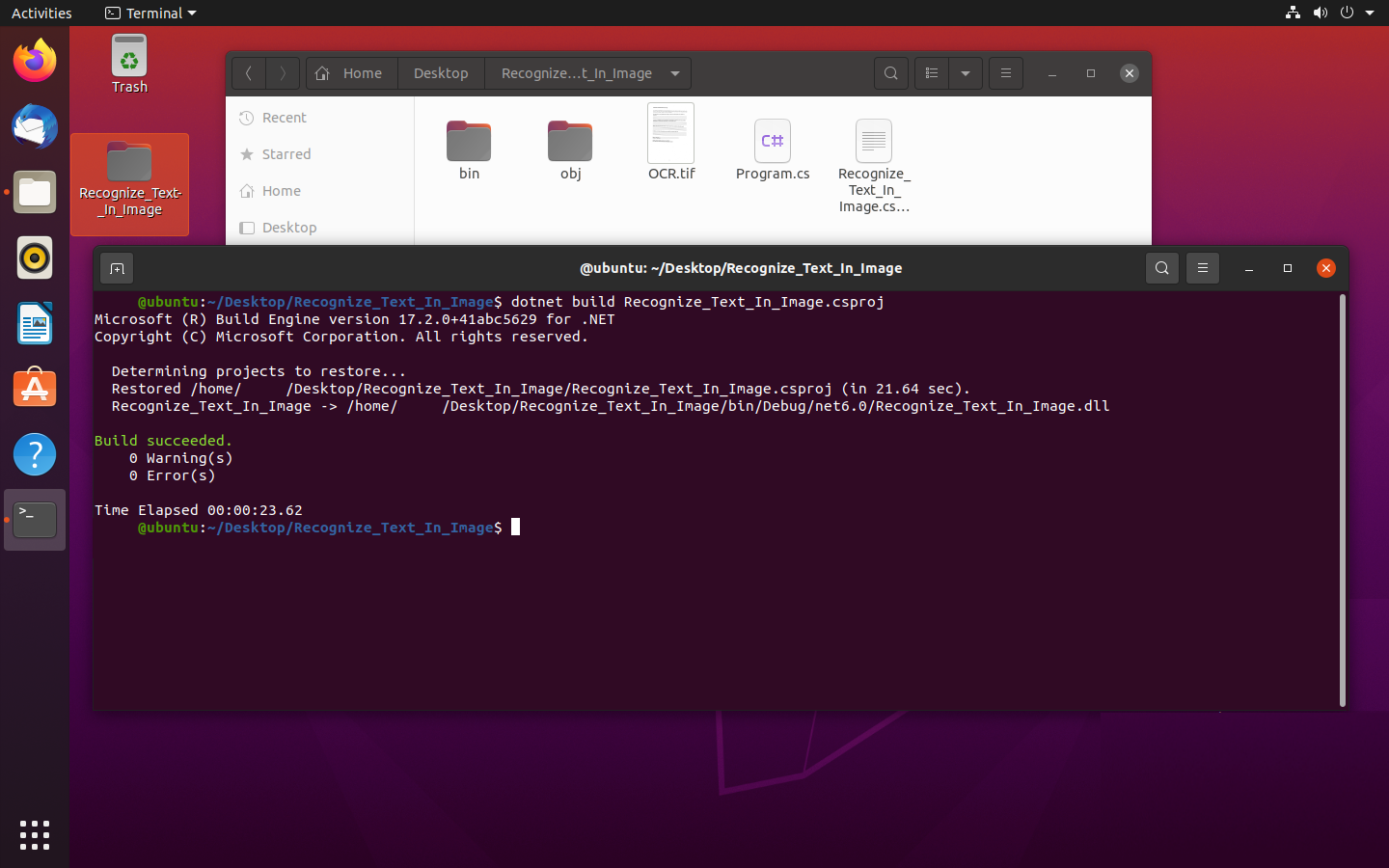Open Ubuntu Software from the dock
Viewport: 1389px width, 868px height.
tap(35, 389)
